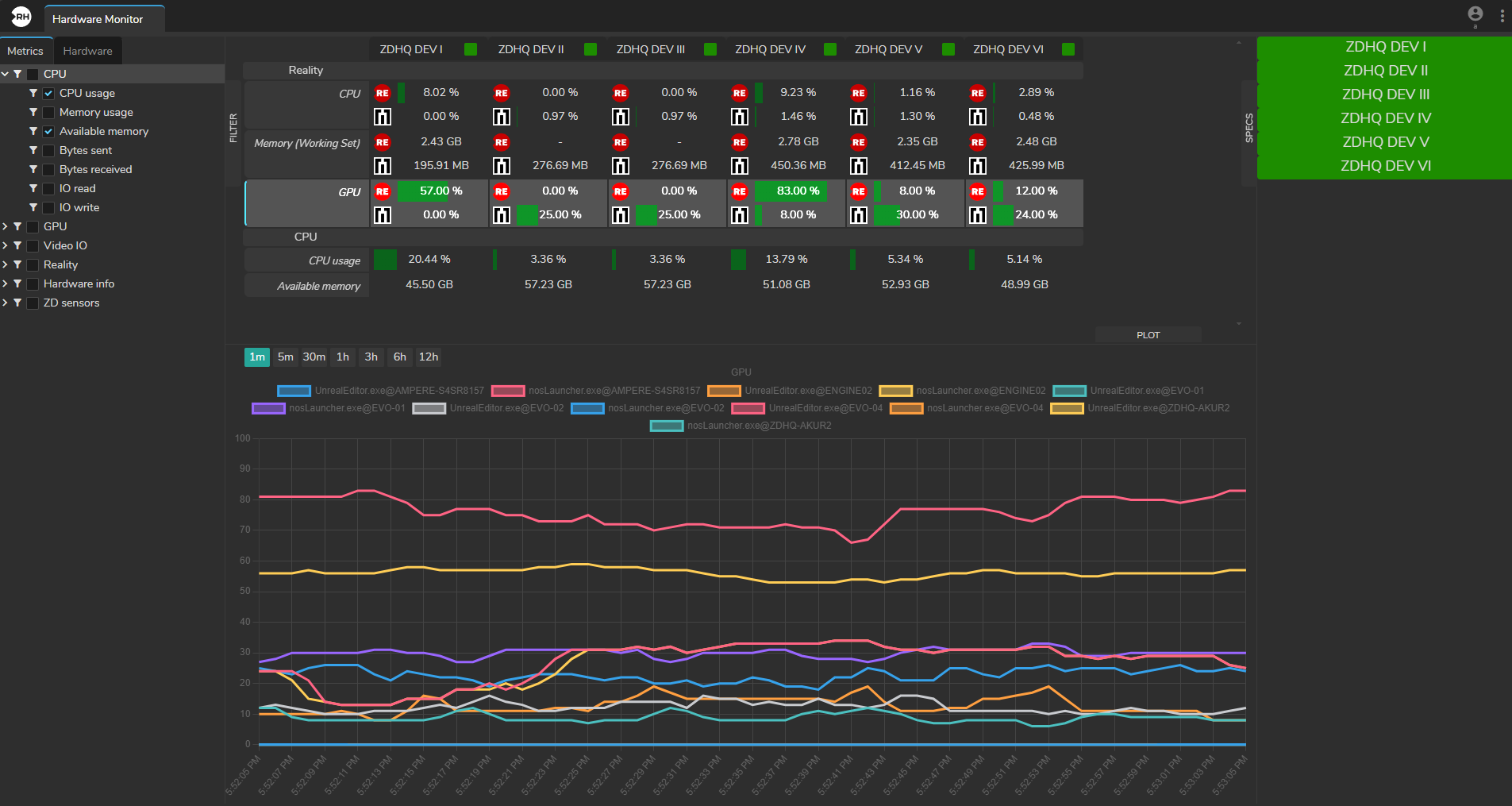Select the Metrics tab
The image size is (1512, 806).
pyautogui.click(x=25, y=51)
